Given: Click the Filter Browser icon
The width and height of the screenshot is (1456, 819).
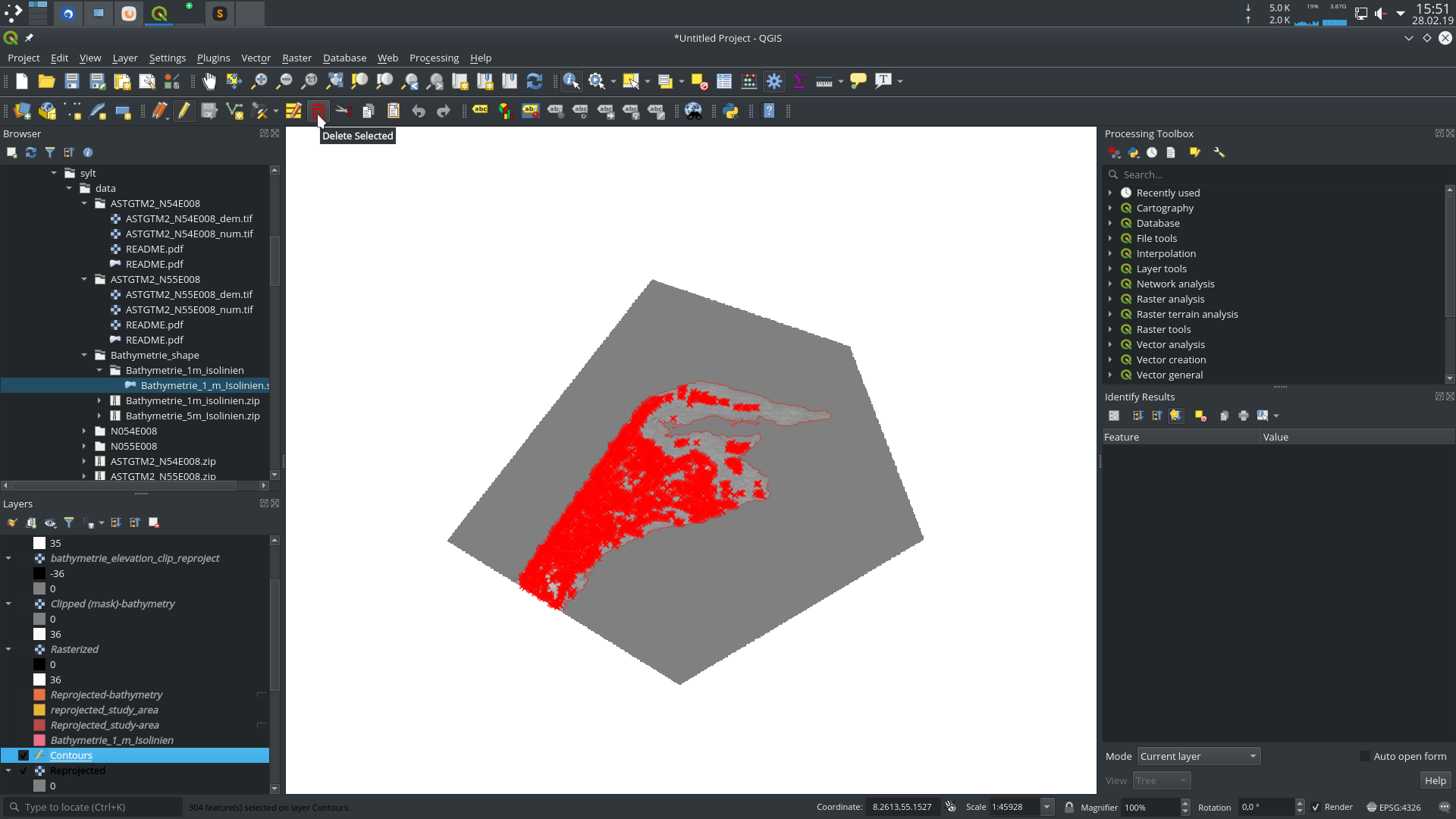Looking at the screenshot, I should pyautogui.click(x=50, y=152).
